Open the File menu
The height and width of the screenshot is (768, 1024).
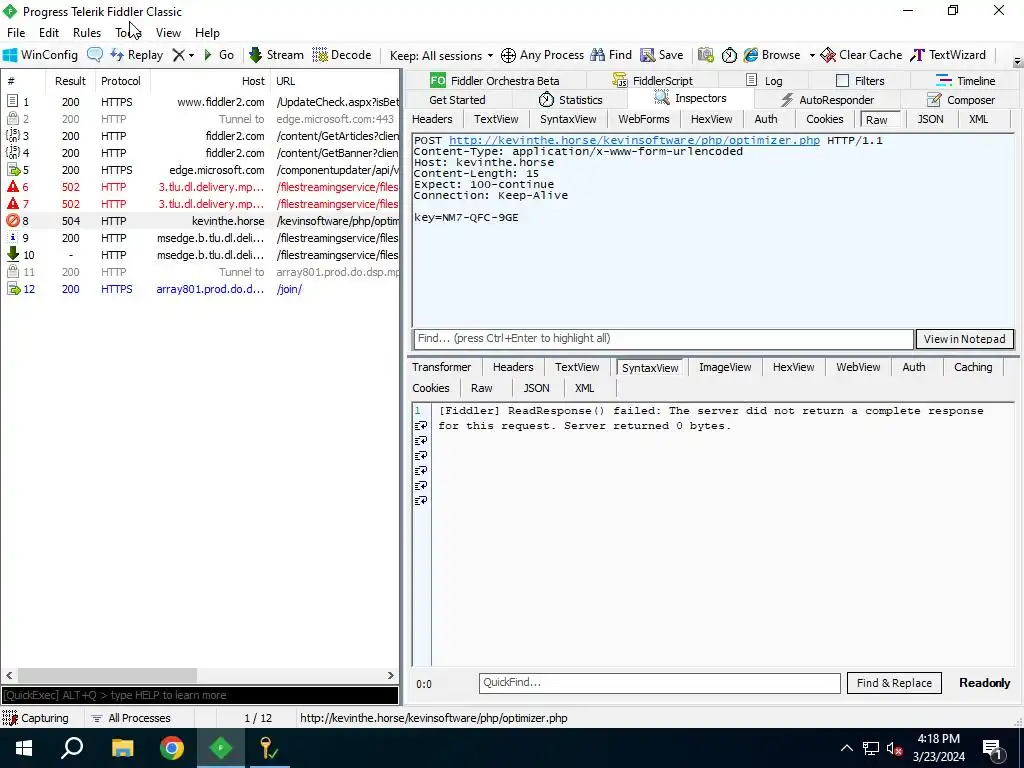coord(16,33)
